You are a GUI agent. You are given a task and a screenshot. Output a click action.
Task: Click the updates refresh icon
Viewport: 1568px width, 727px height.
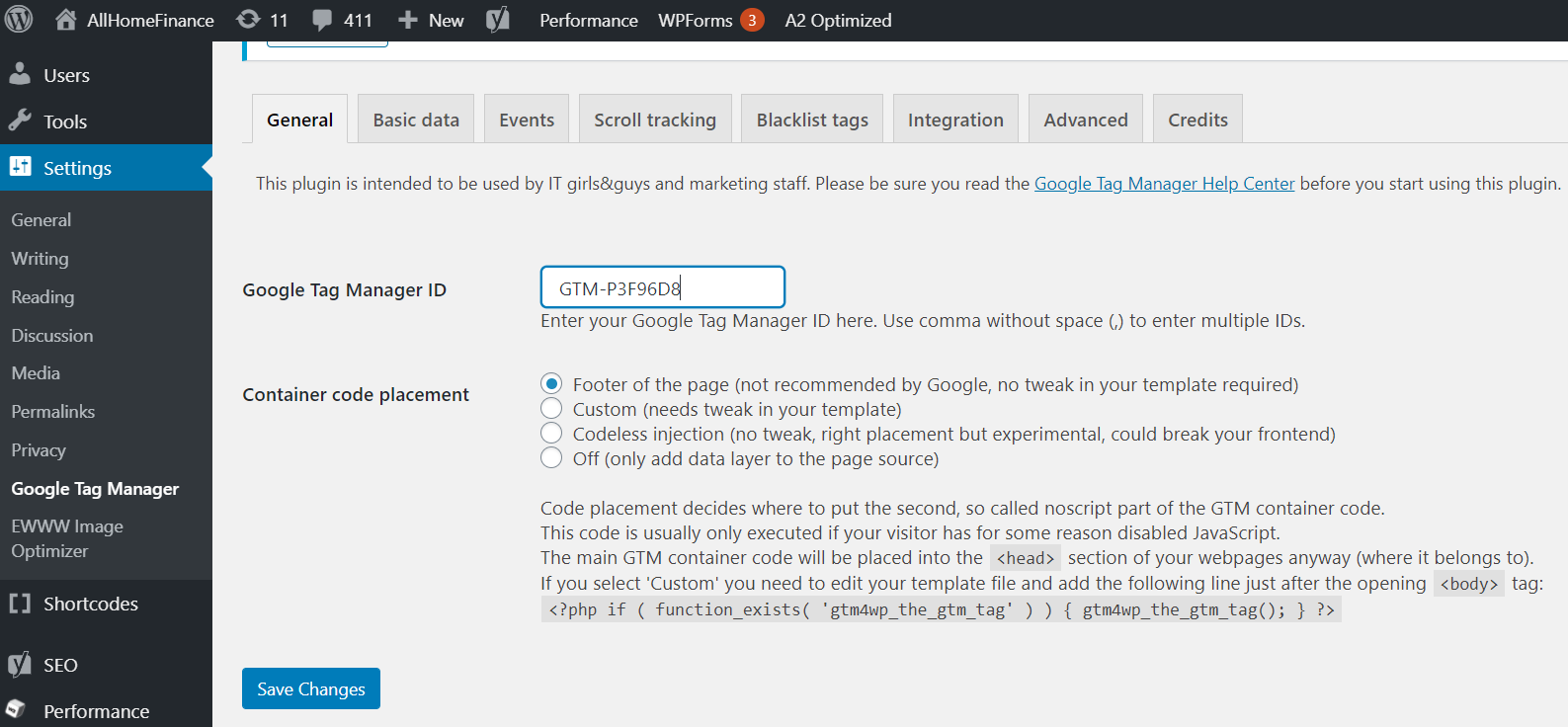pos(248,20)
